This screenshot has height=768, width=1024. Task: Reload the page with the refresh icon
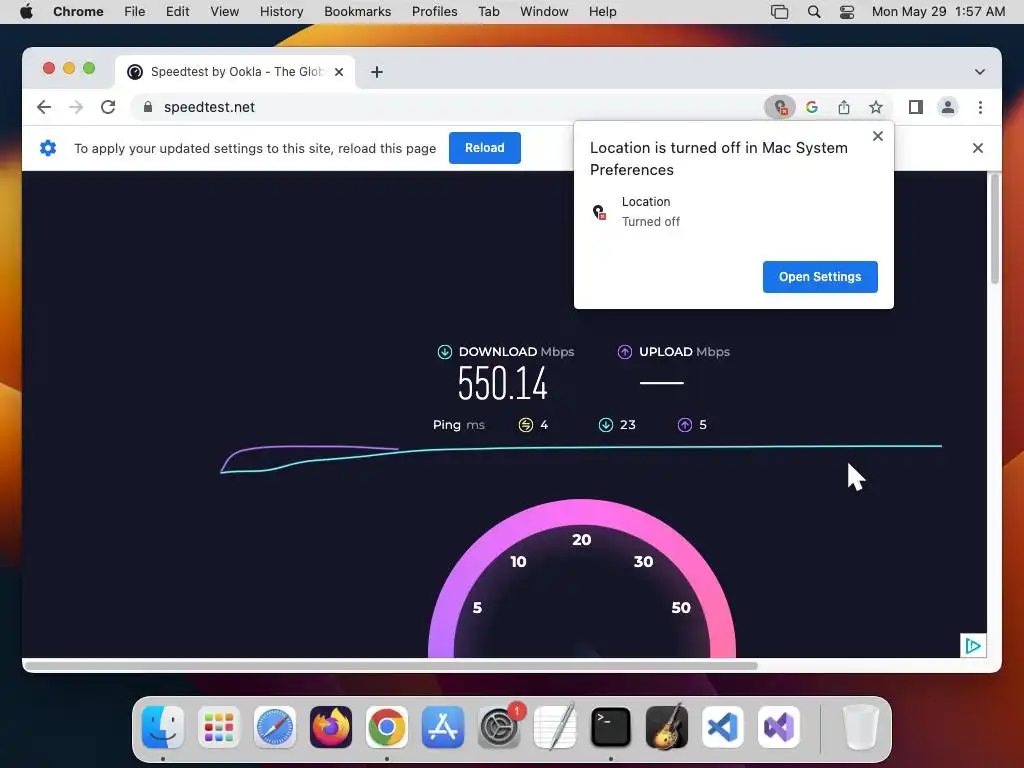(108, 107)
